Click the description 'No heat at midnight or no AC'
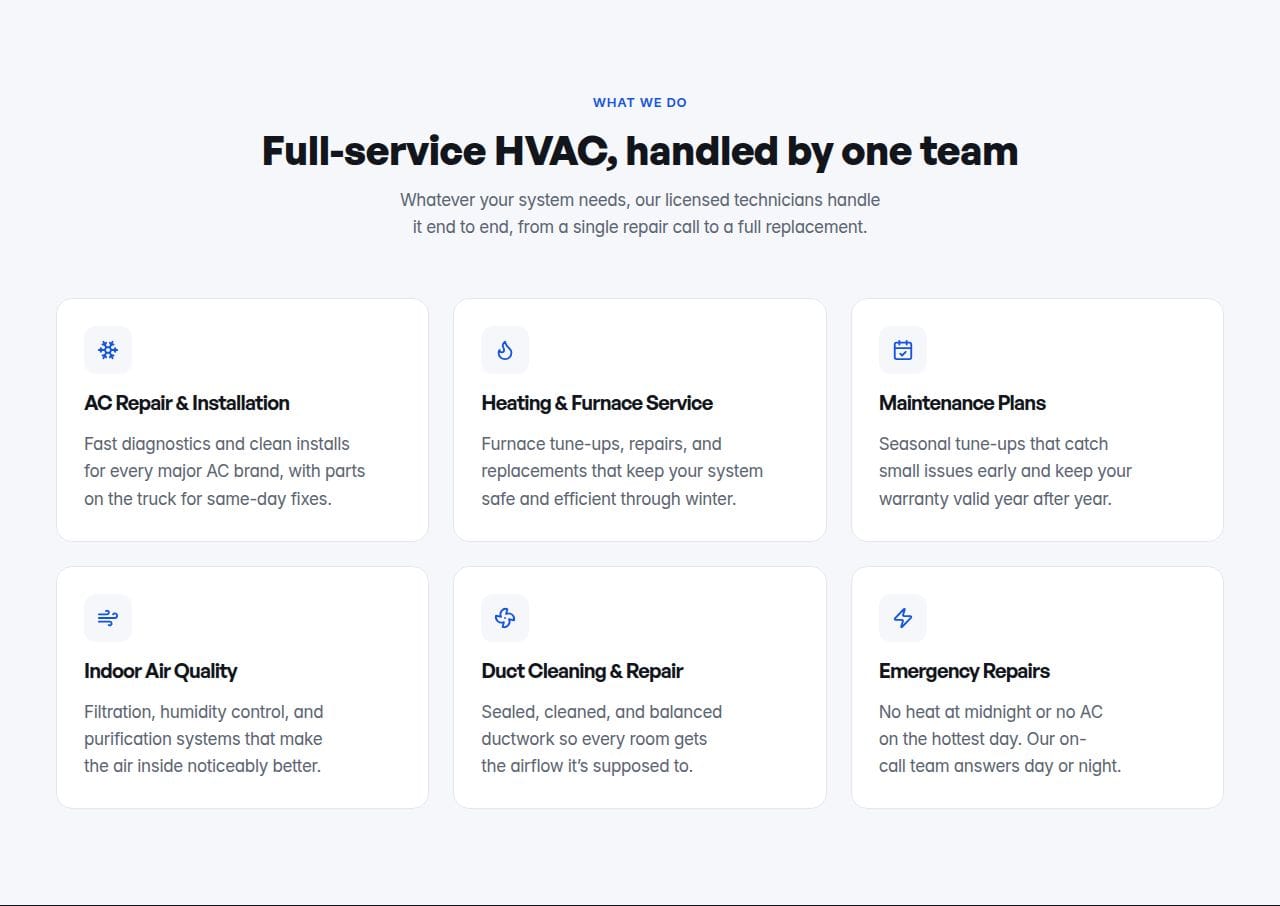Image resolution: width=1280 pixels, height=906 pixels. 1000,739
